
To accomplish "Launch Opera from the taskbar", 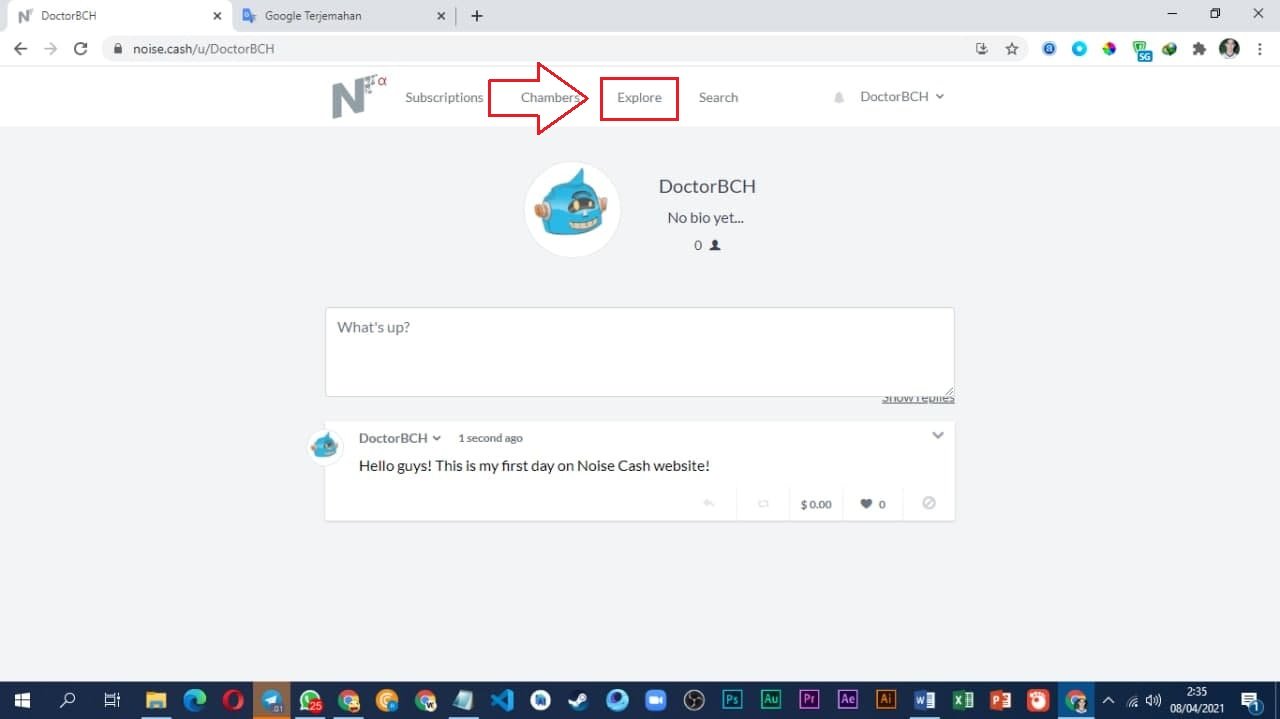I will coord(233,700).
